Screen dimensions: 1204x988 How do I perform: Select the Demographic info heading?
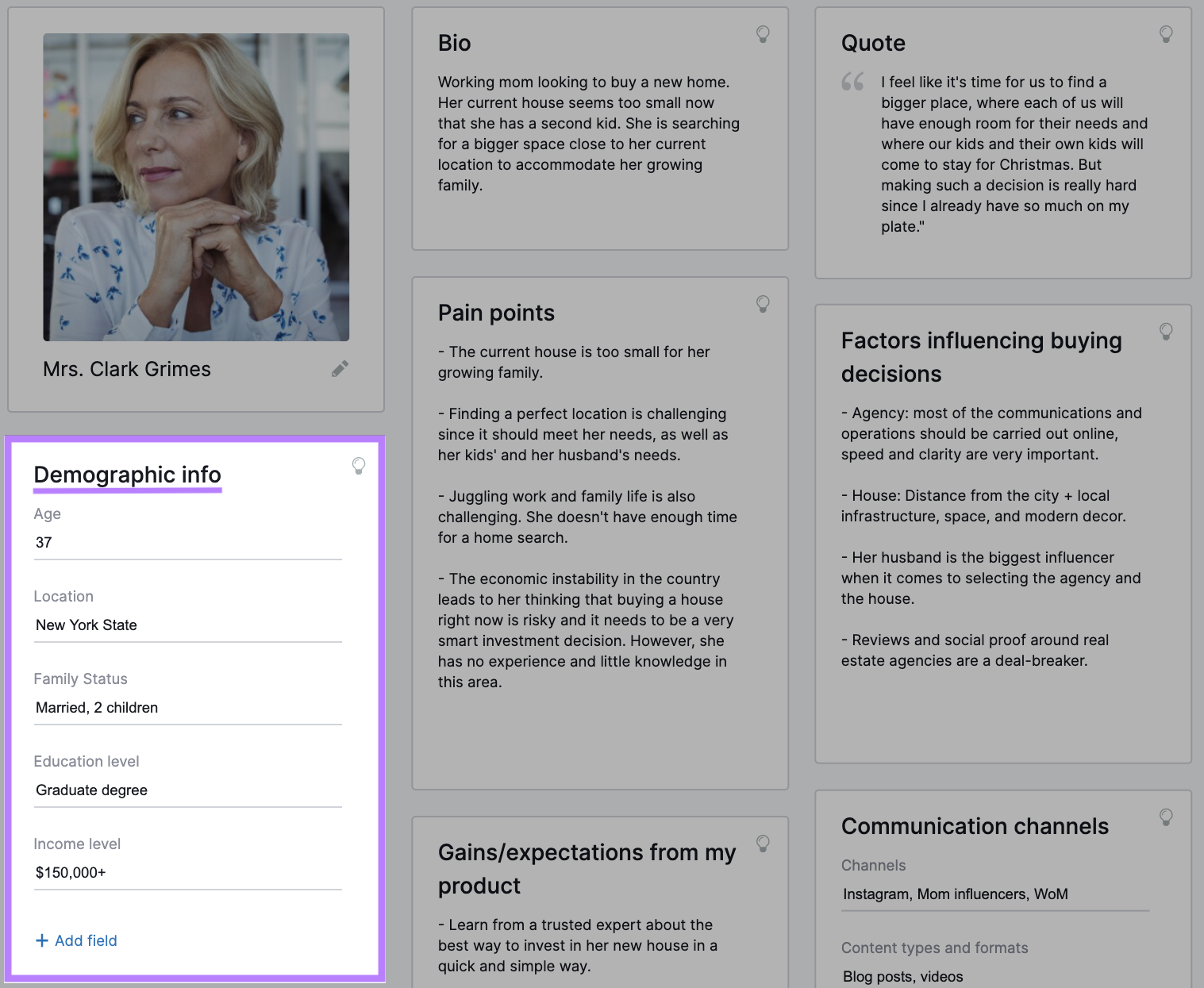click(x=127, y=475)
